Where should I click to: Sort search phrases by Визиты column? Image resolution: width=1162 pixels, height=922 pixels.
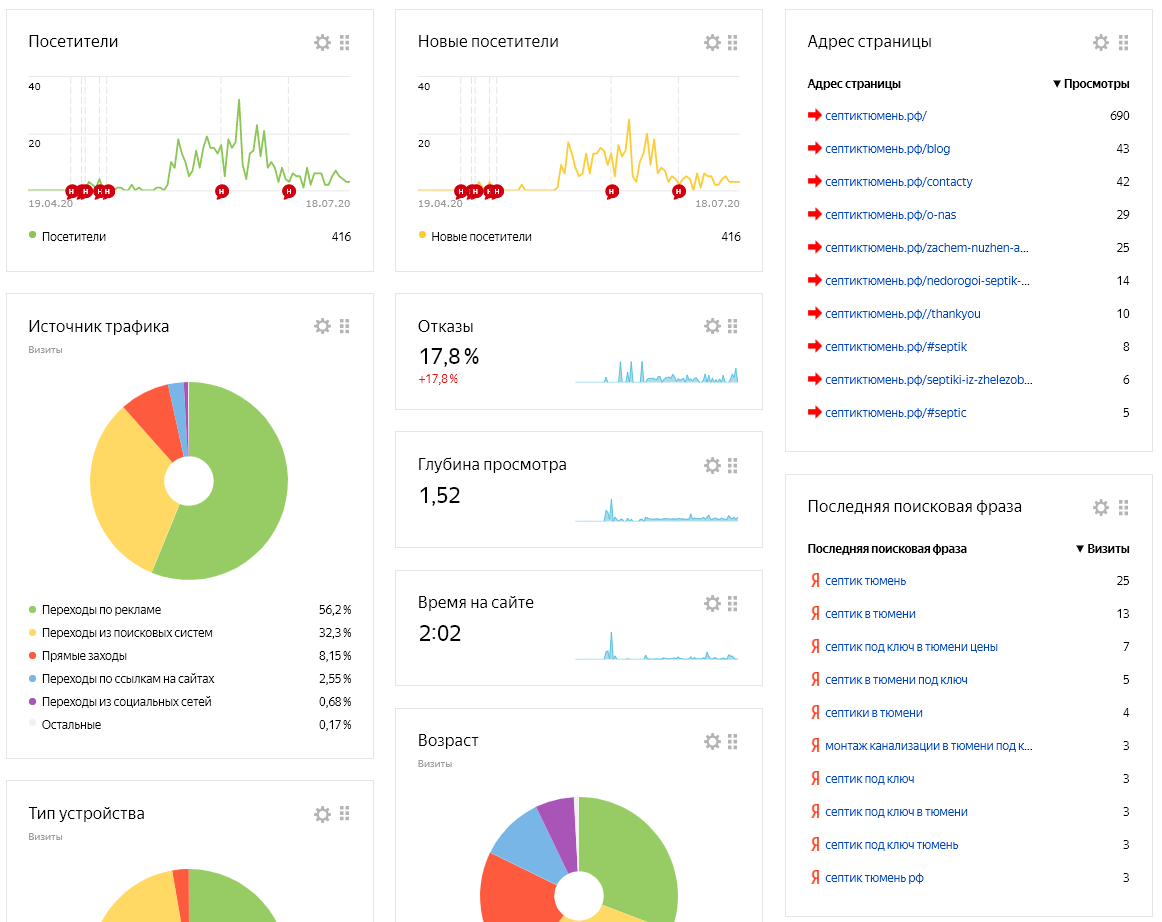coord(1103,548)
